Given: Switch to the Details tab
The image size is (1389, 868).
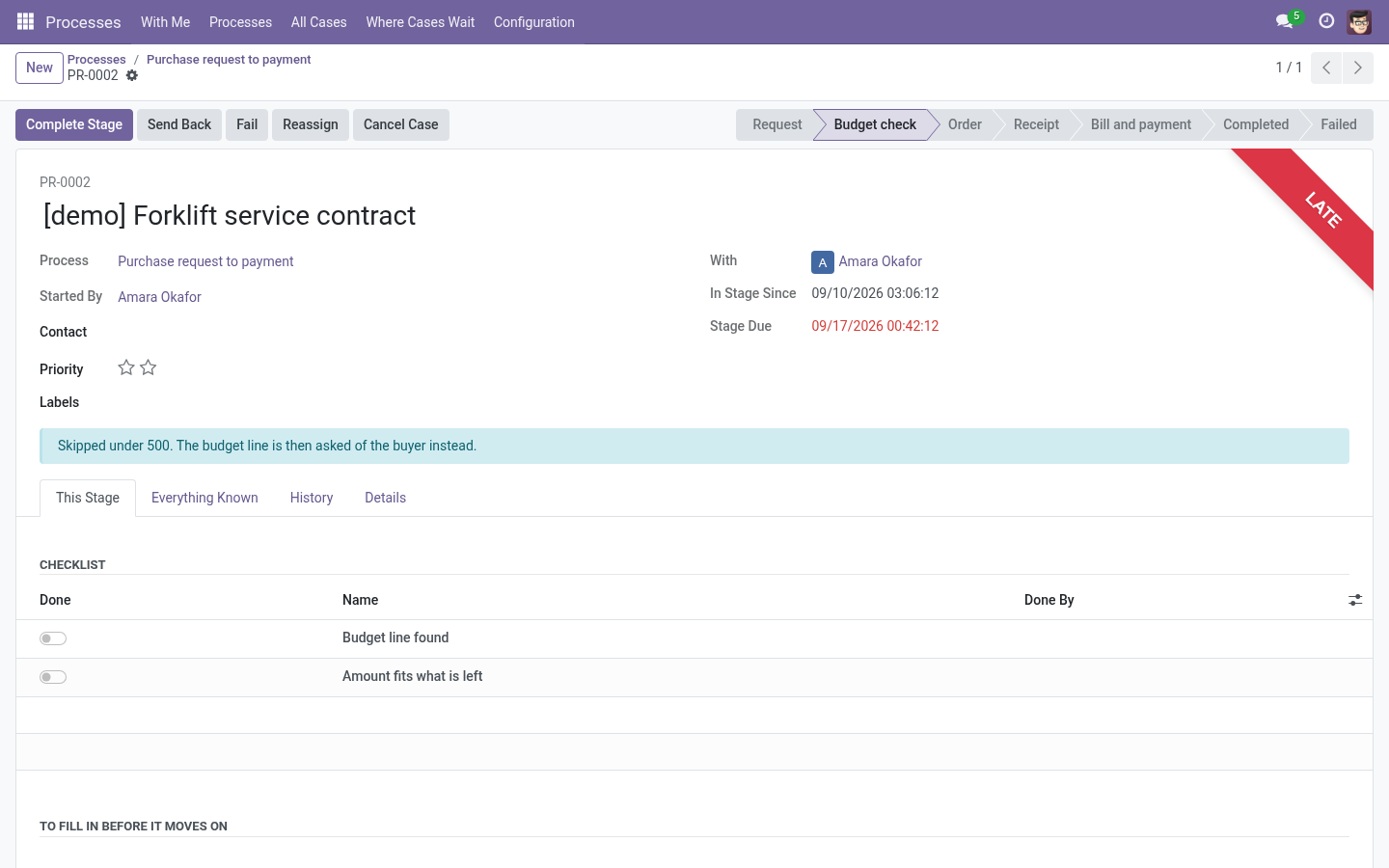Looking at the screenshot, I should tap(385, 498).
